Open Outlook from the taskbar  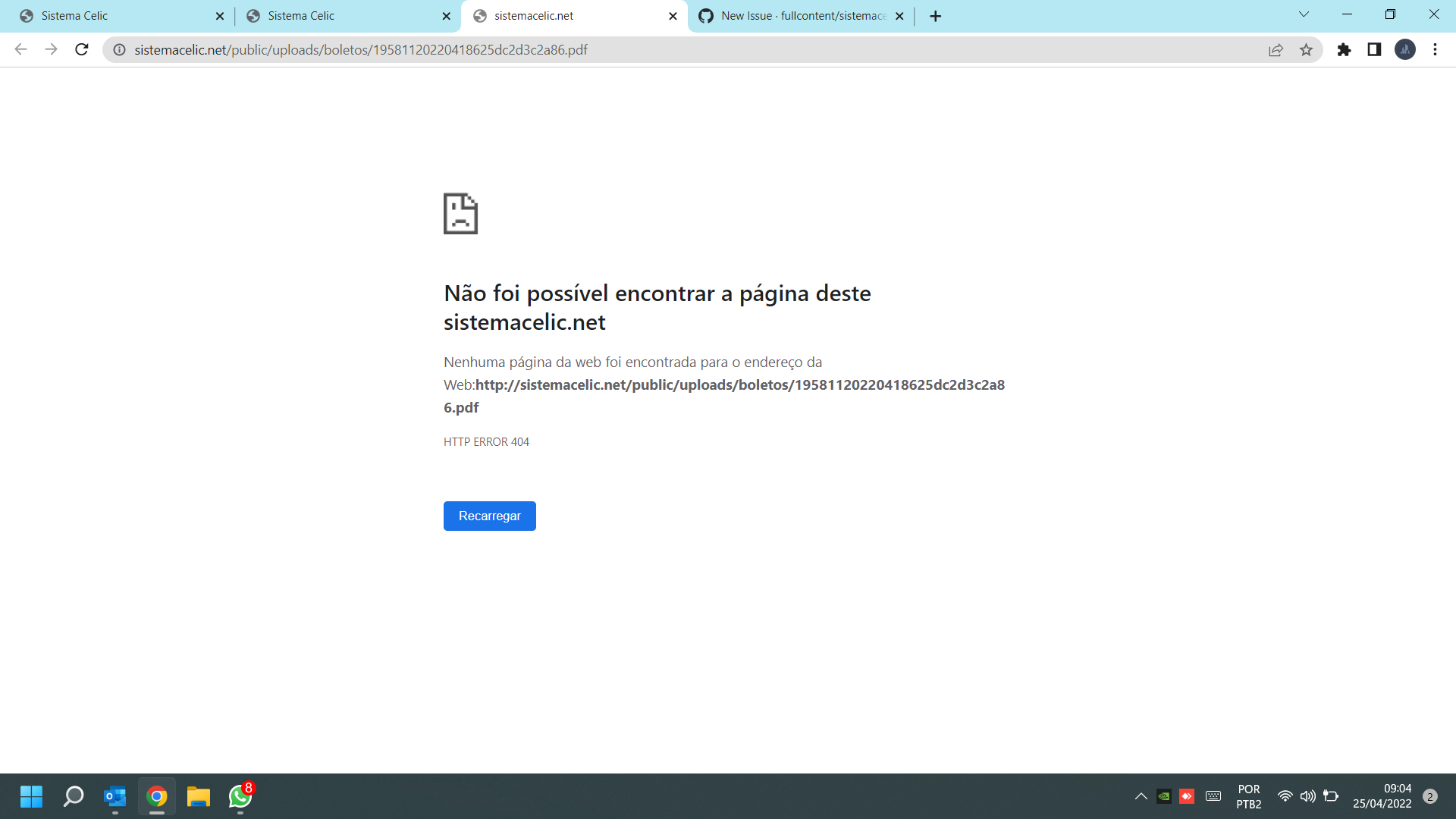point(115,796)
